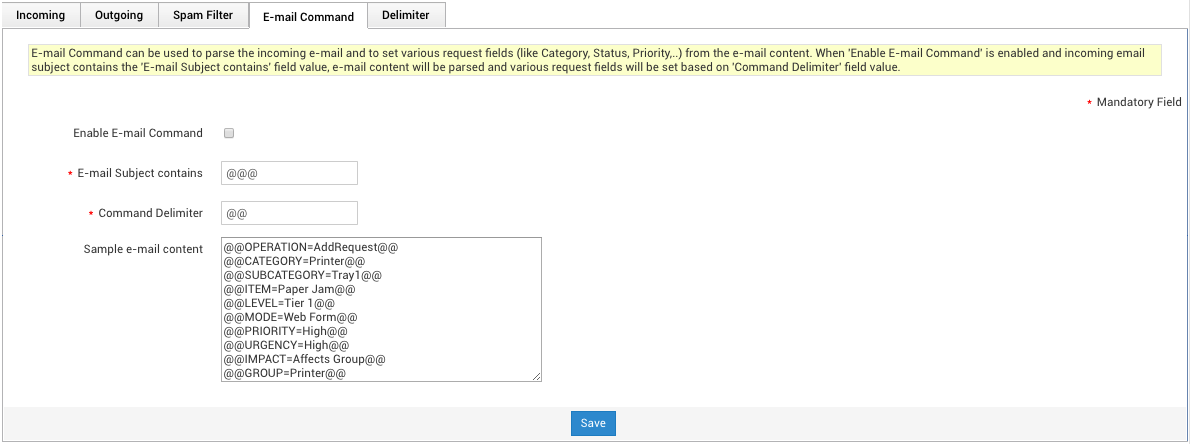Go to the Spam Filter tab
1190x444 pixels.
tap(204, 15)
